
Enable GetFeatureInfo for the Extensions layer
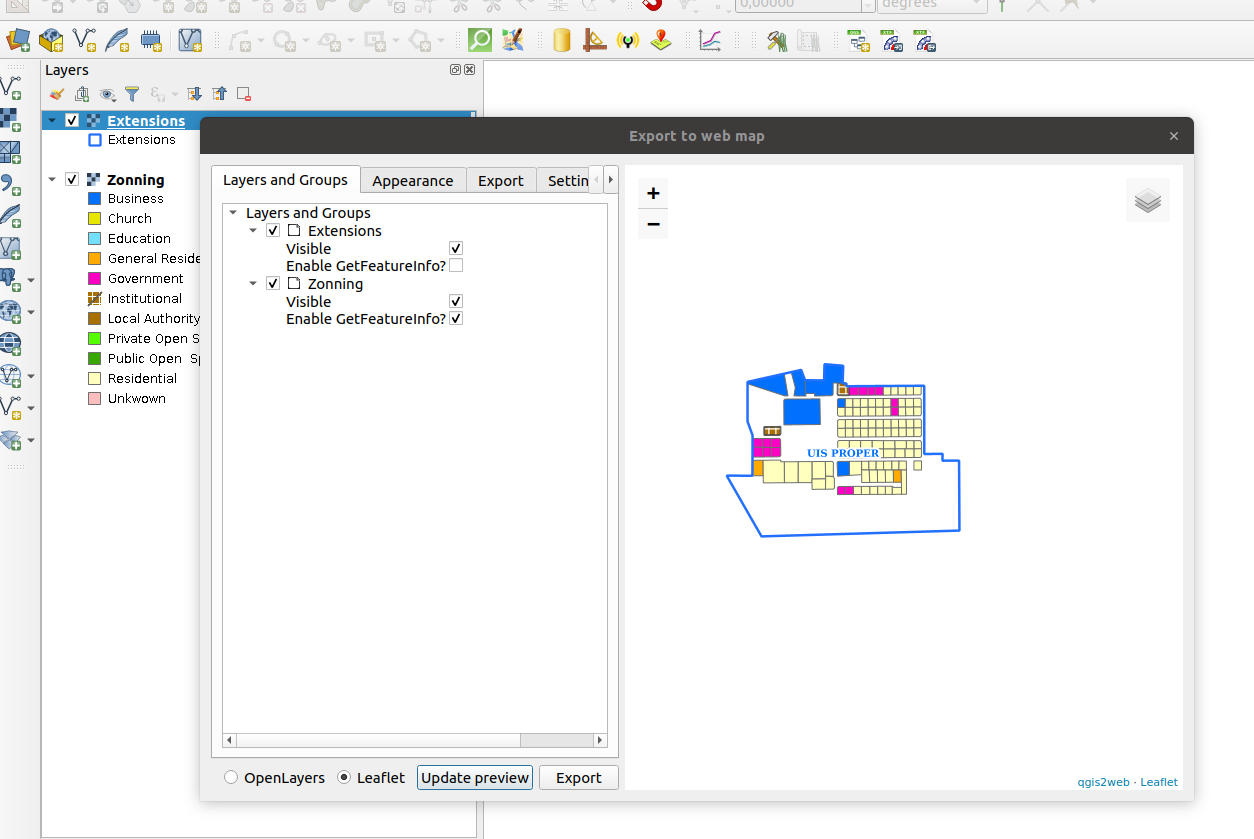(456, 265)
